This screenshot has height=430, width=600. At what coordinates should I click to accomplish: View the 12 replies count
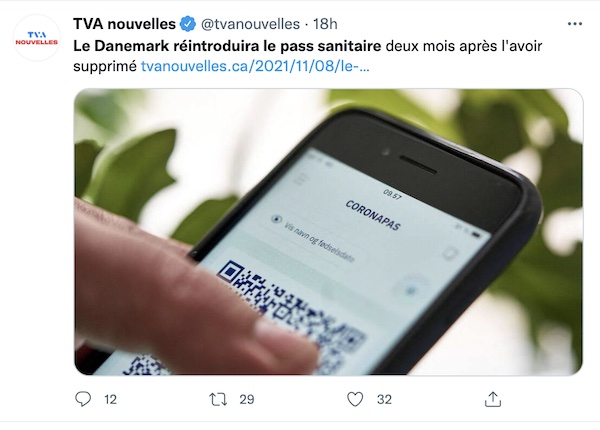pos(110,399)
